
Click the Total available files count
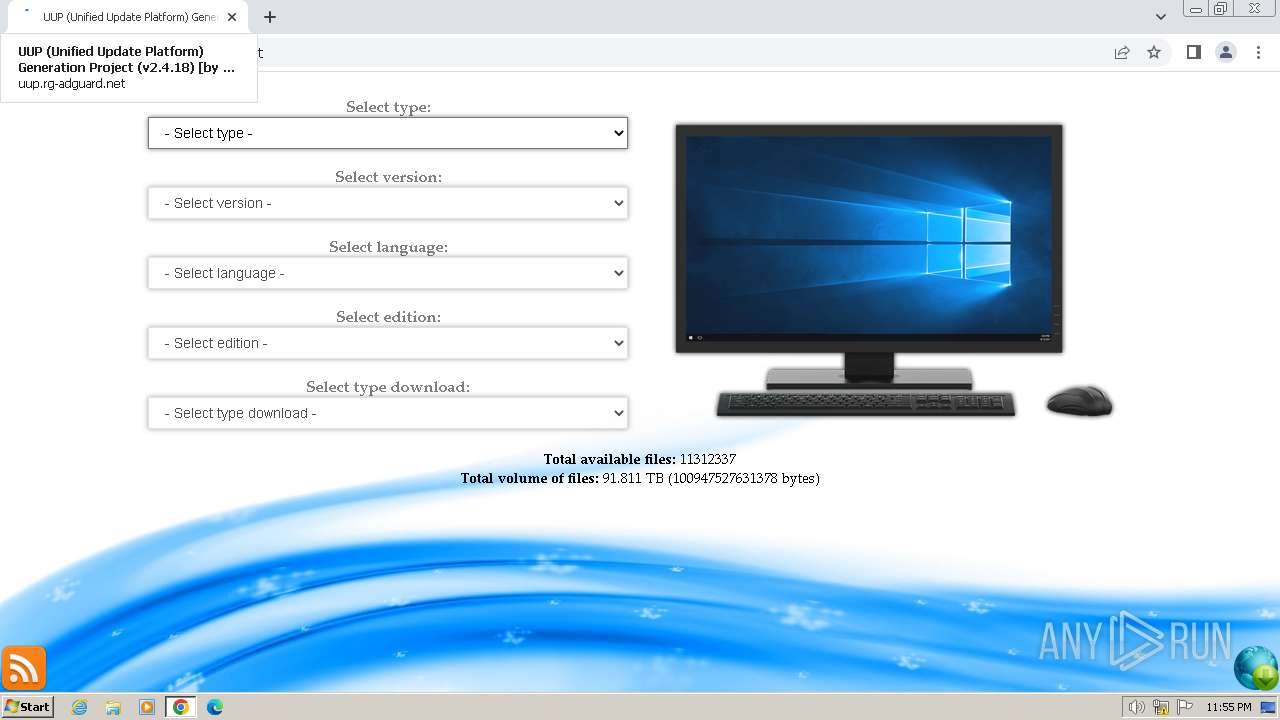pos(707,459)
